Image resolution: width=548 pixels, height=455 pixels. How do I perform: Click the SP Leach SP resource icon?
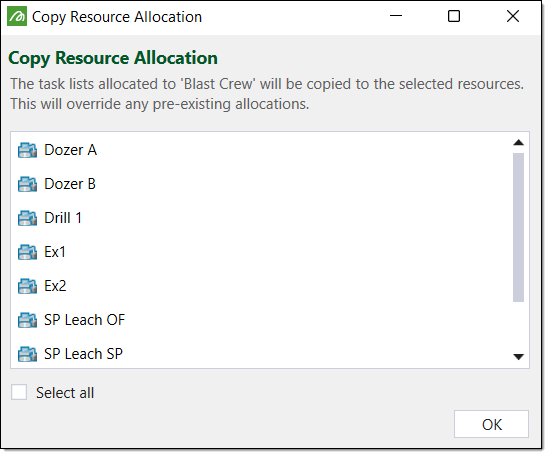[x=27, y=354]
